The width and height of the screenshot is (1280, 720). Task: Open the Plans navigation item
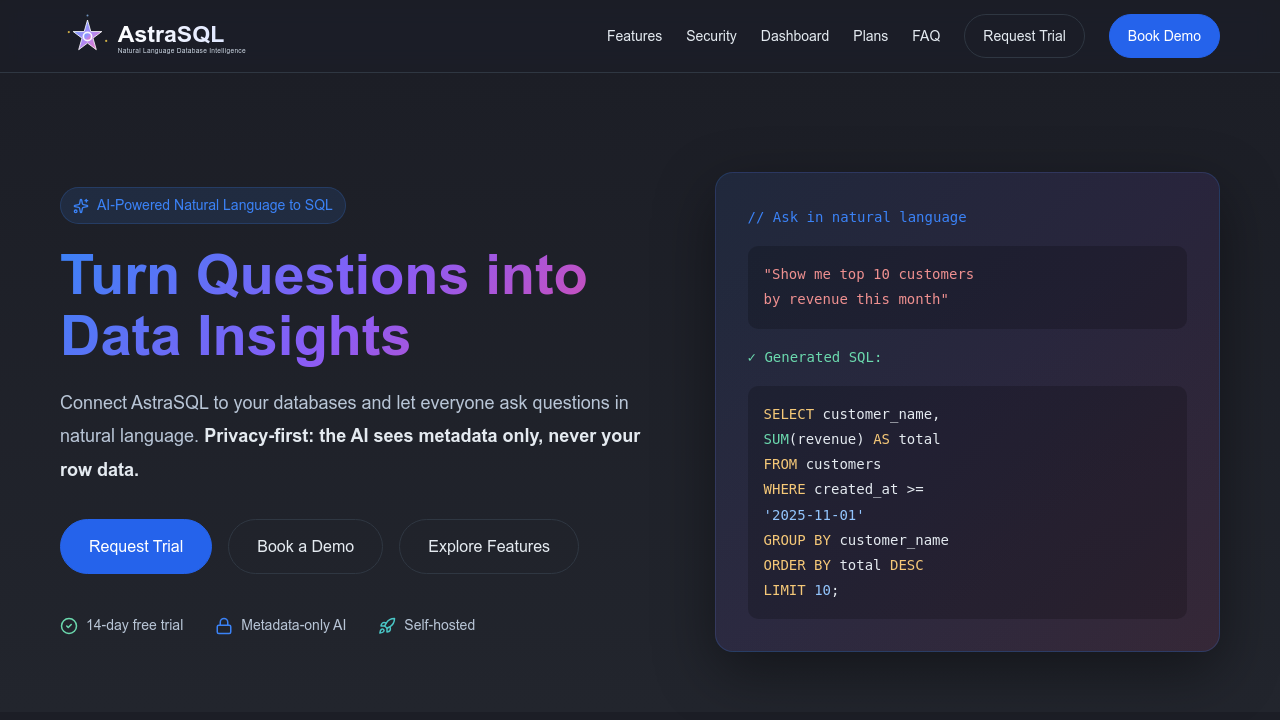click(870, 36)
